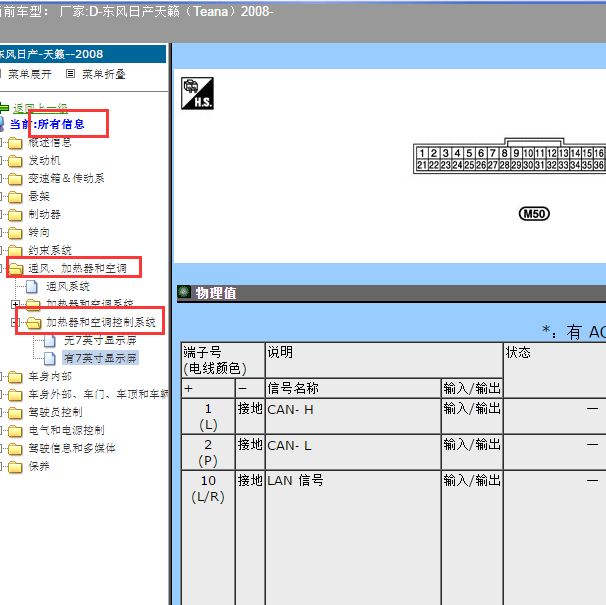Open the 驾驶员控制 folder
Image resolution: width=606 pixels, height=605 pixels.
pos(55,412)
